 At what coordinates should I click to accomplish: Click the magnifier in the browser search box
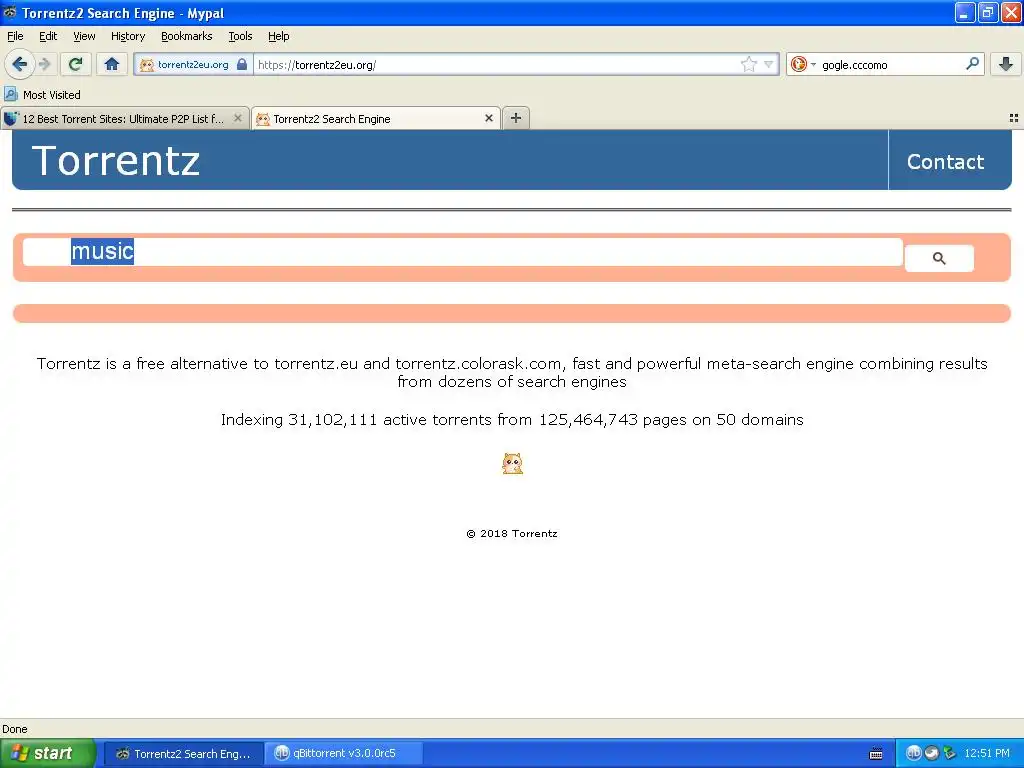tap(972, 64)
